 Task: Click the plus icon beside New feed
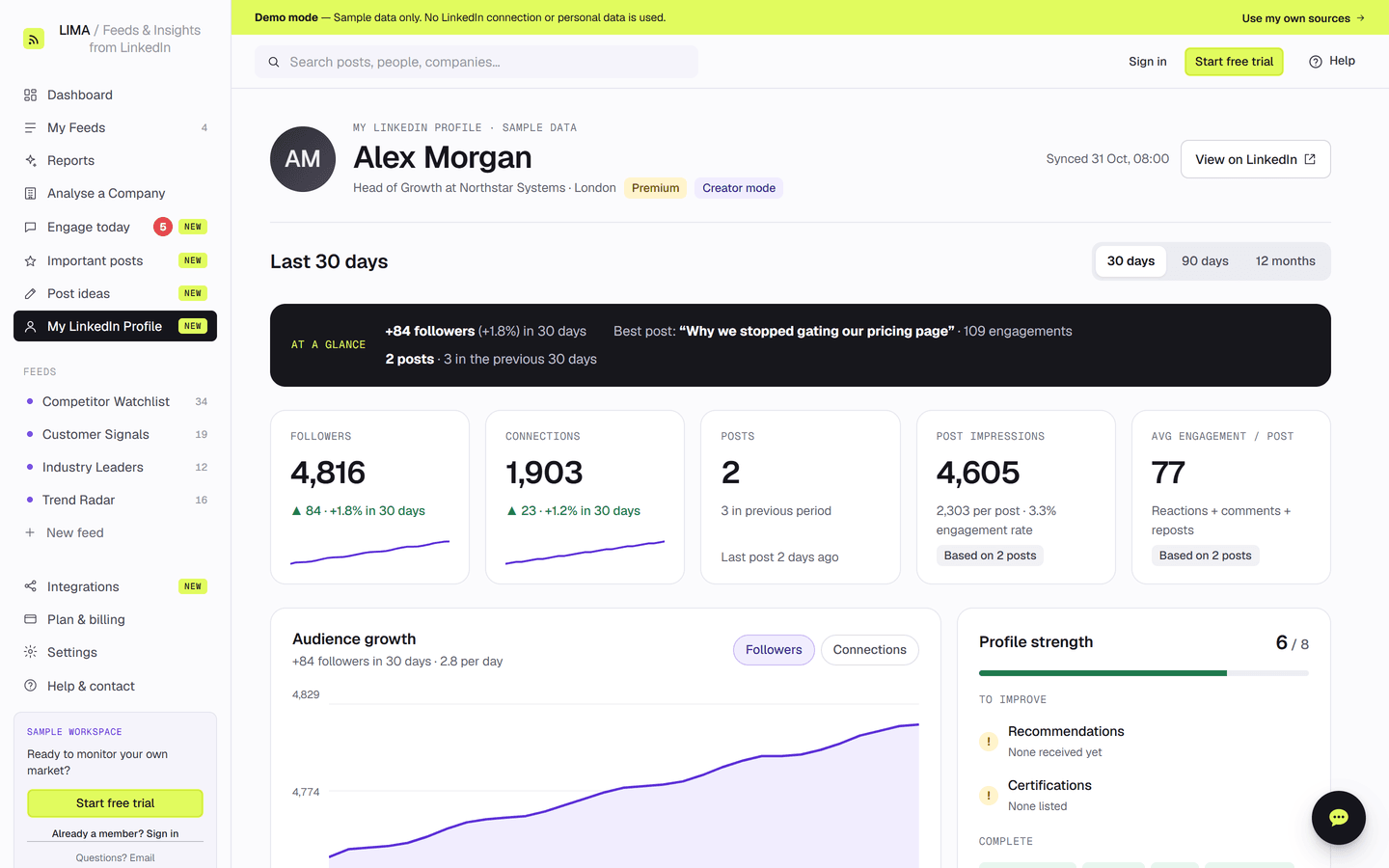(30, 532)
